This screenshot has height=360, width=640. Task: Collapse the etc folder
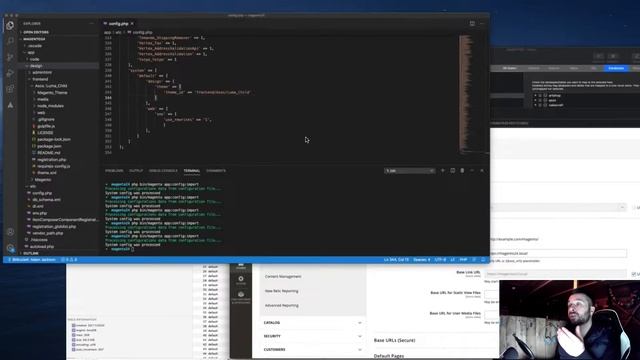[33, 186]
